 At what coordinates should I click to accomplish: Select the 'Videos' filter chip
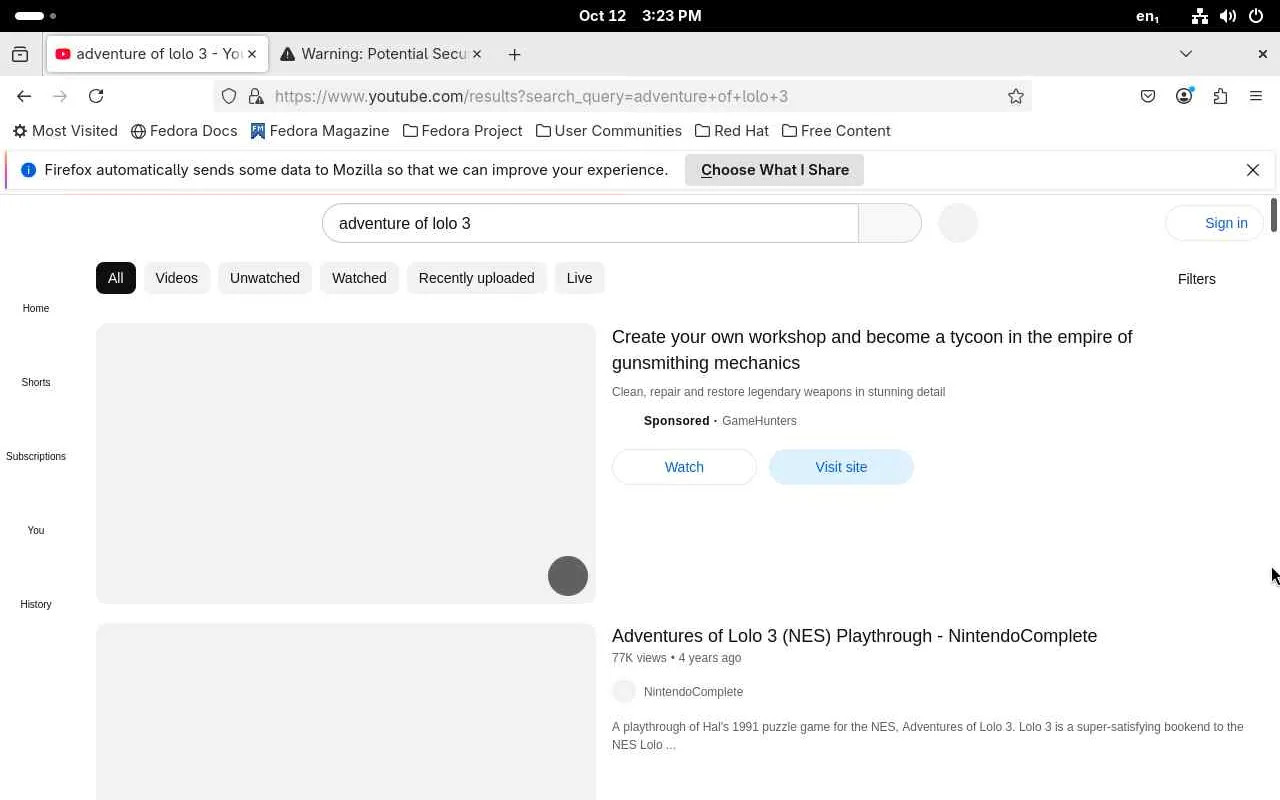pos(177,278)
